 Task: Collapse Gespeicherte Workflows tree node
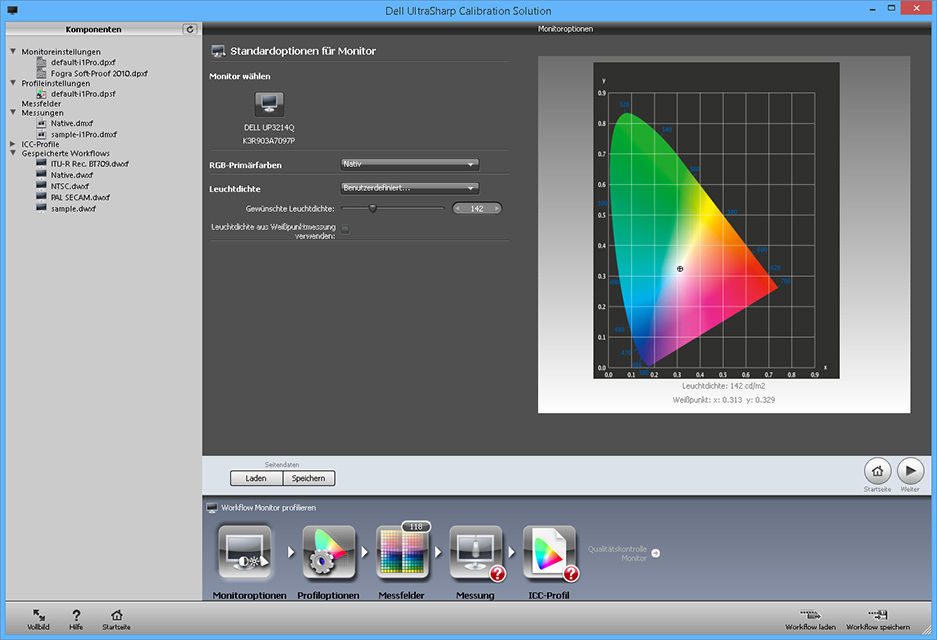pyautogui.click(x=13, y=153)
